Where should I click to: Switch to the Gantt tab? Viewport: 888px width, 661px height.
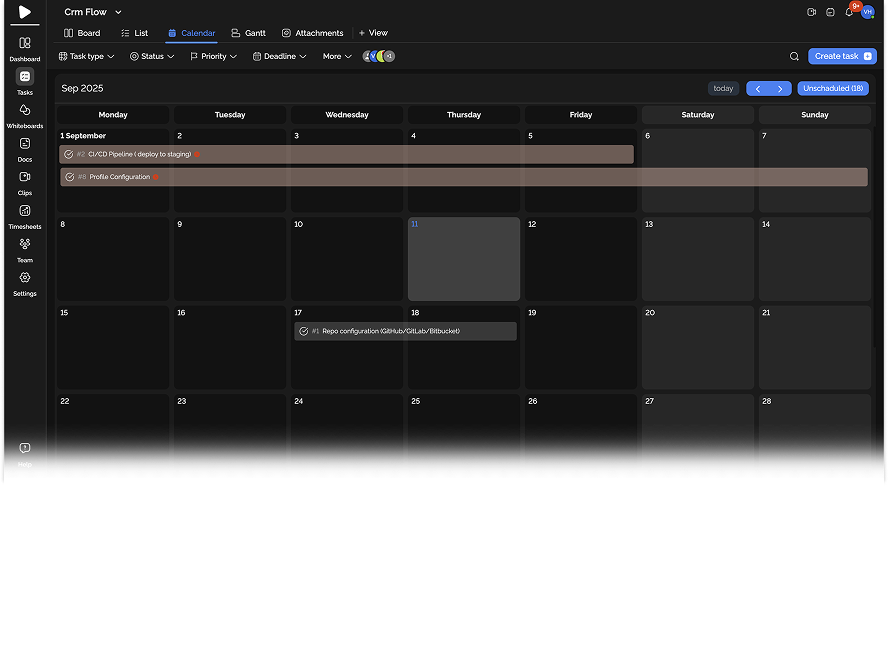point(248,33)
